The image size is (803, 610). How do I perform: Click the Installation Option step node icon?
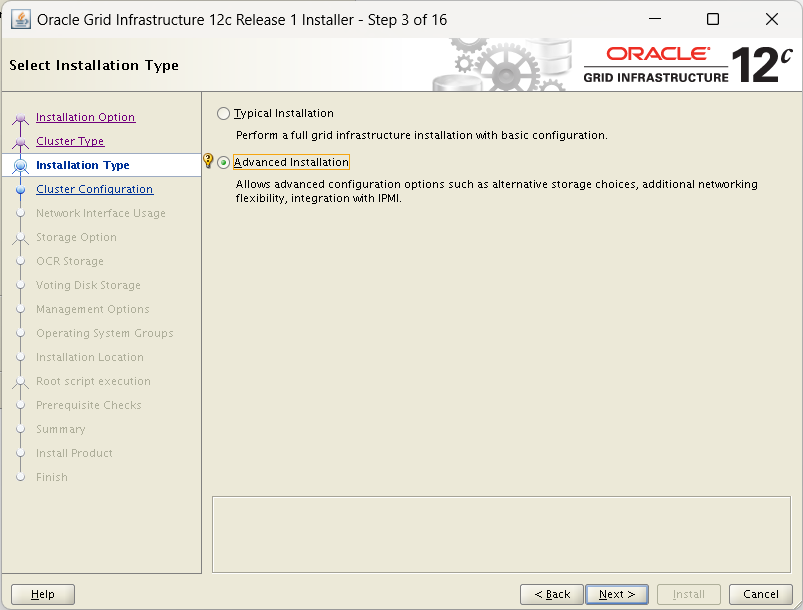click(20, 119)
